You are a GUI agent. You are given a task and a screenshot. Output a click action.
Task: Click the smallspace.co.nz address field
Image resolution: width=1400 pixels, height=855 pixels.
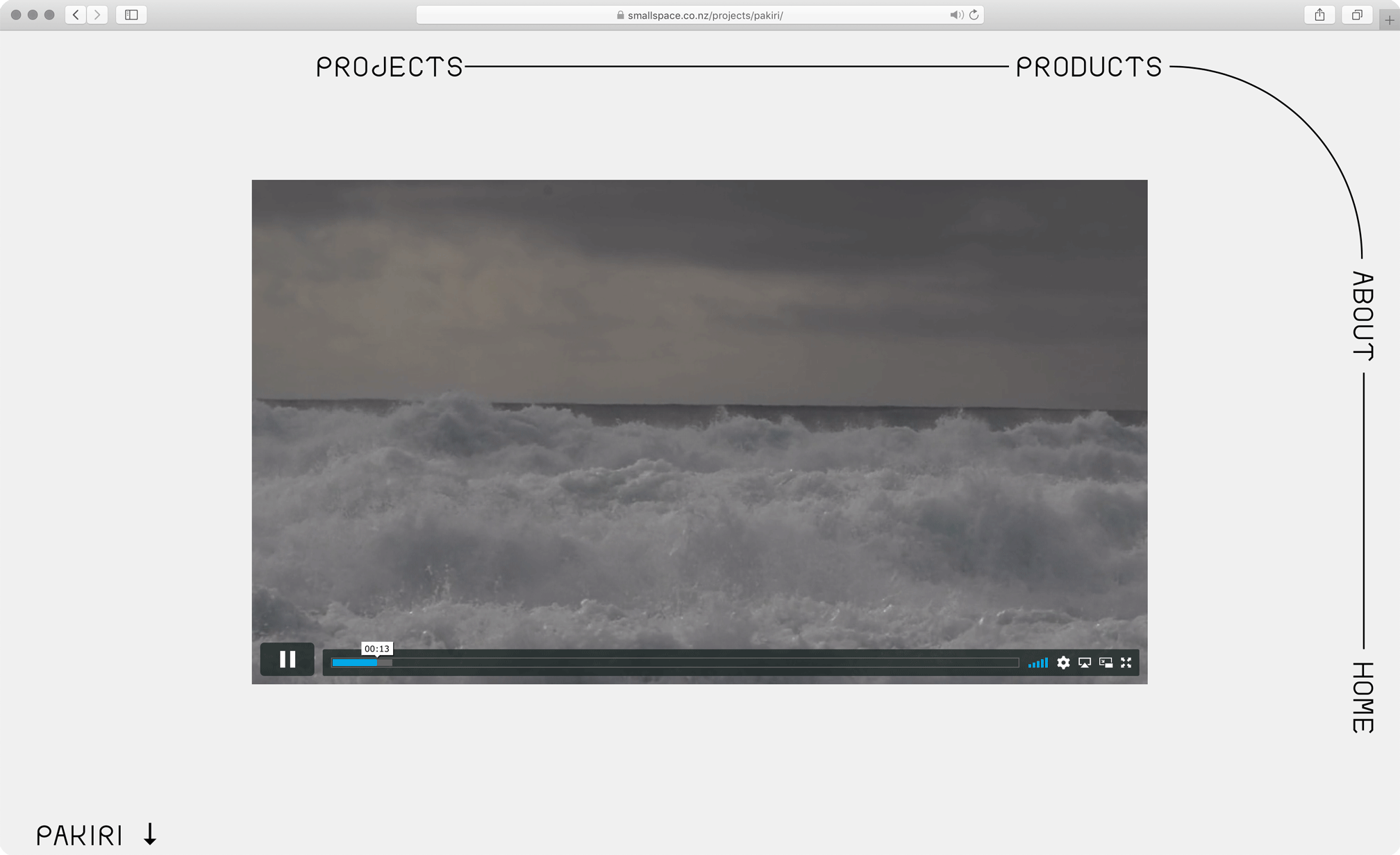[x=699, y=15]
